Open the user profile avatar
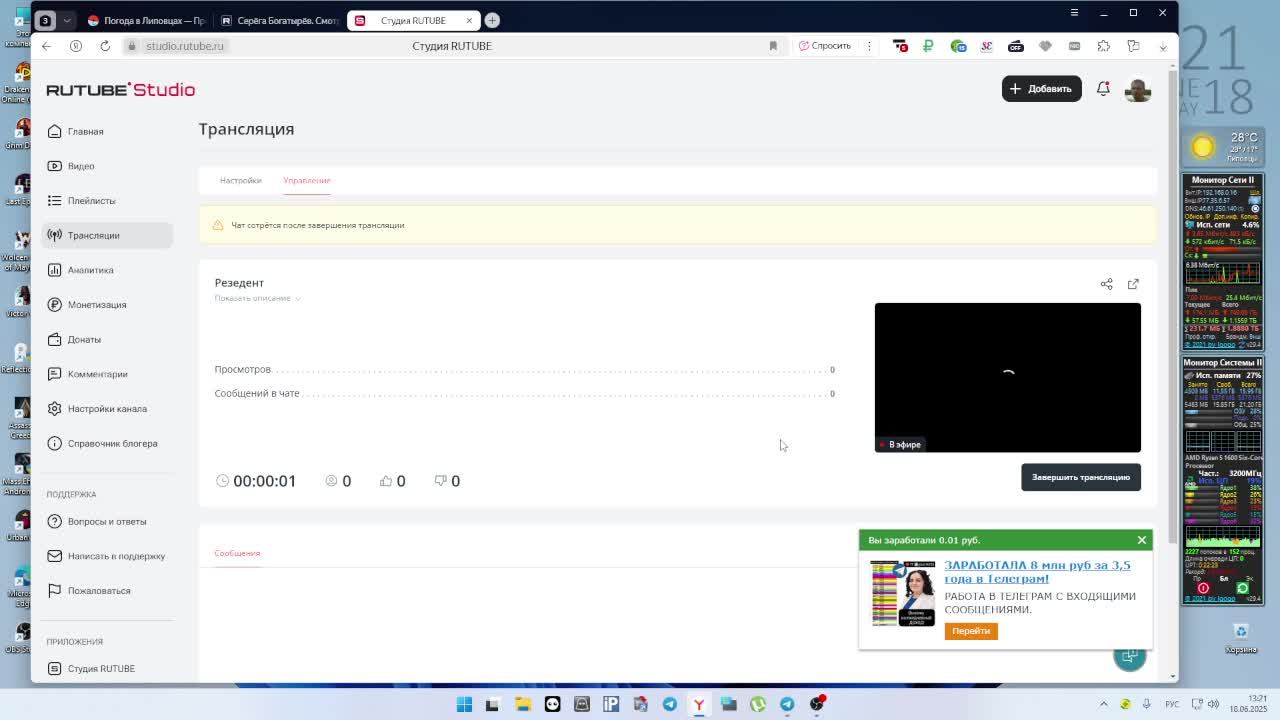The height and width of the screenshot is (720, 1280). coord(1138,89)
